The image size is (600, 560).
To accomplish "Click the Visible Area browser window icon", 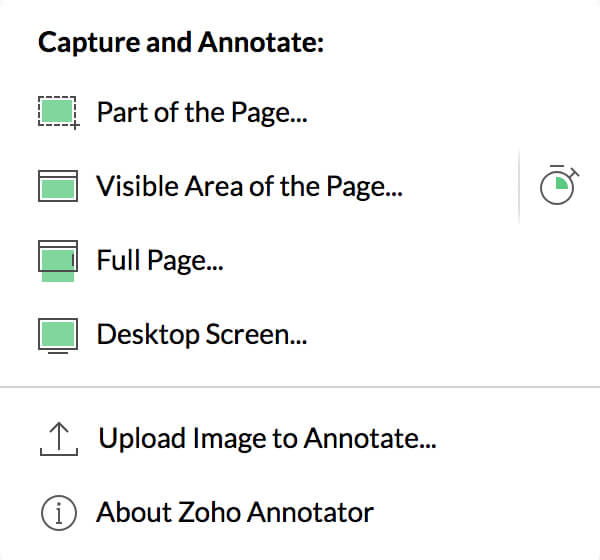I will [58, 186].
